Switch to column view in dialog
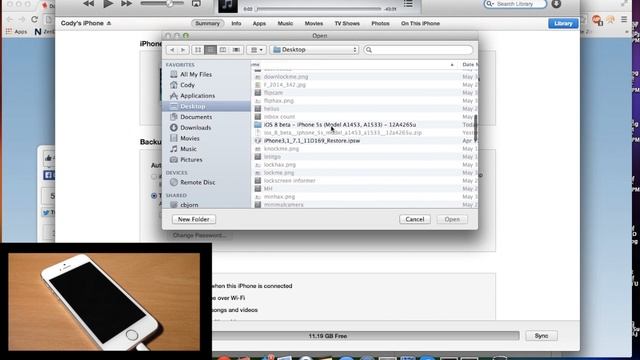640x360 pixels. tap(223, 50)
